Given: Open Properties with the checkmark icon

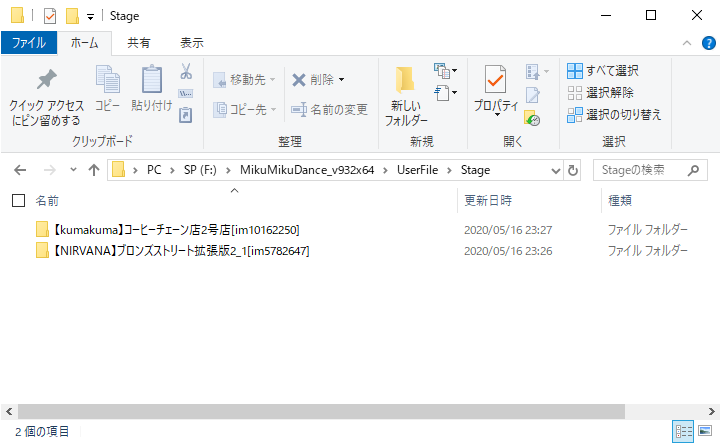Looking at the screenshot, I should pyautogui.click(x=495, y=80).
